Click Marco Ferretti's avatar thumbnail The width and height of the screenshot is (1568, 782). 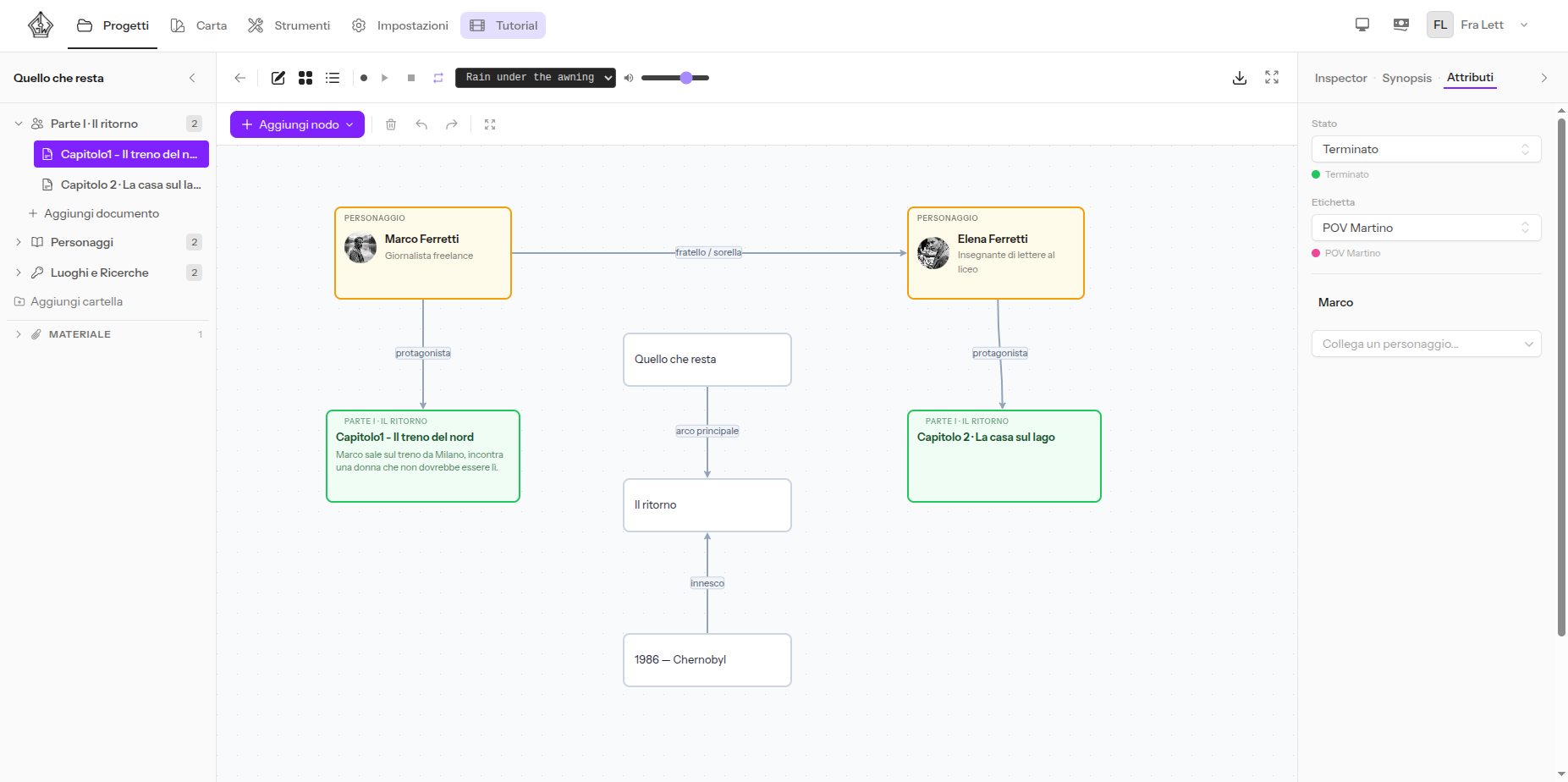pos(360,247)
